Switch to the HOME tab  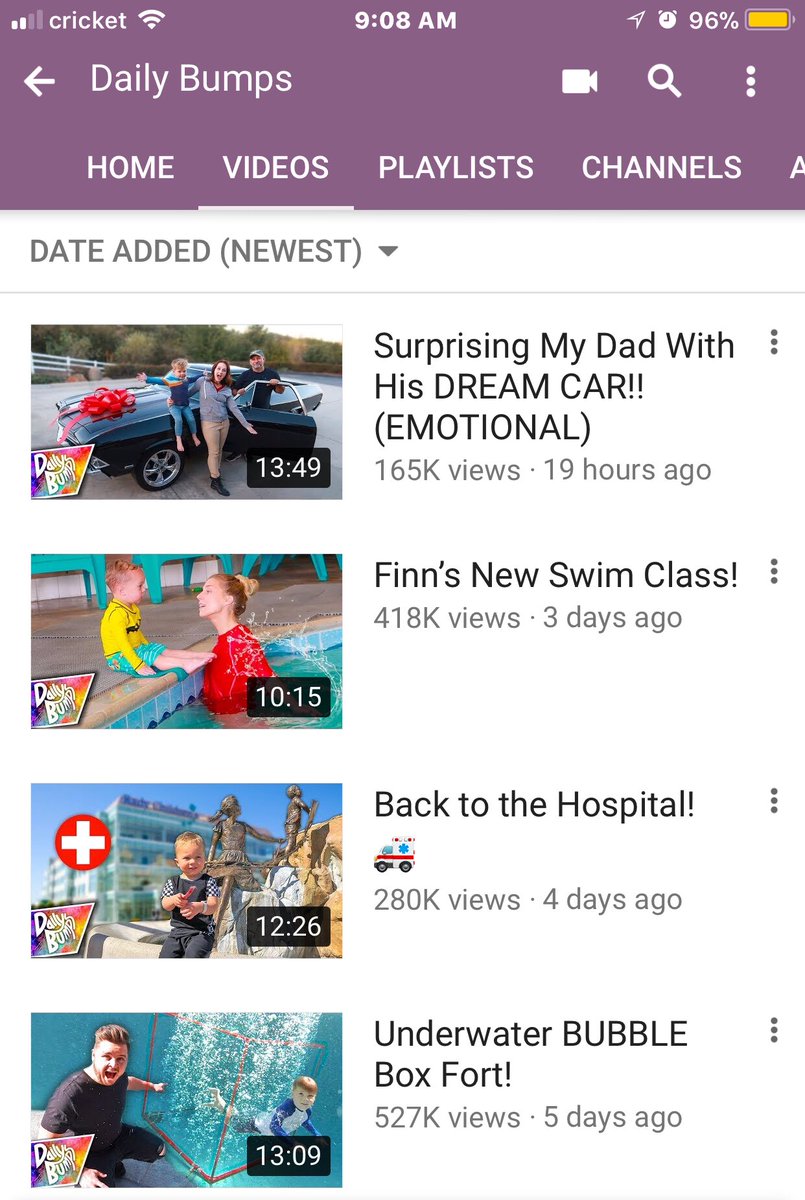pyautogui.click(x=130, y=167)
